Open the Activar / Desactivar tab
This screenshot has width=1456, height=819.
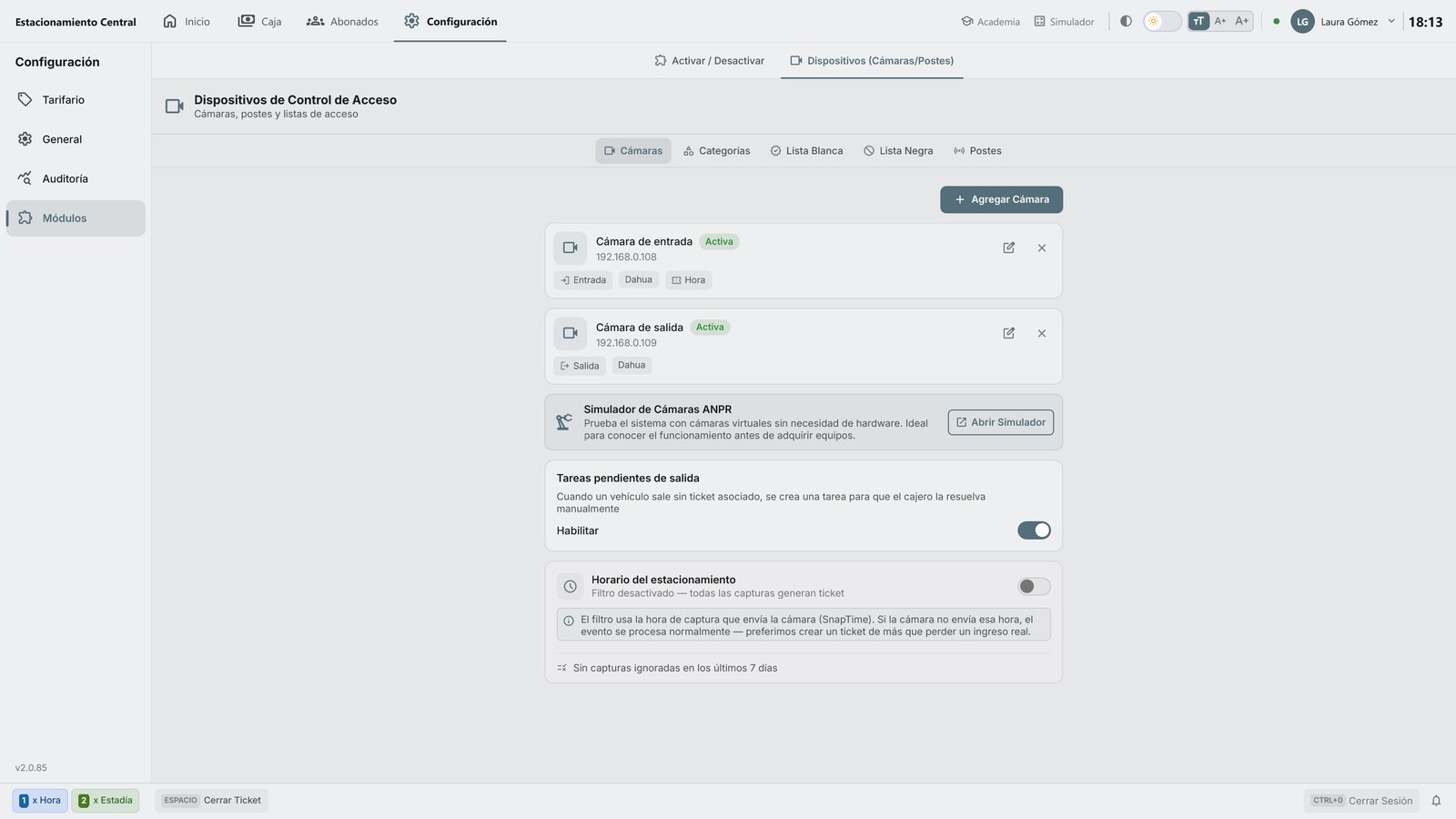(x=709, y=61)
